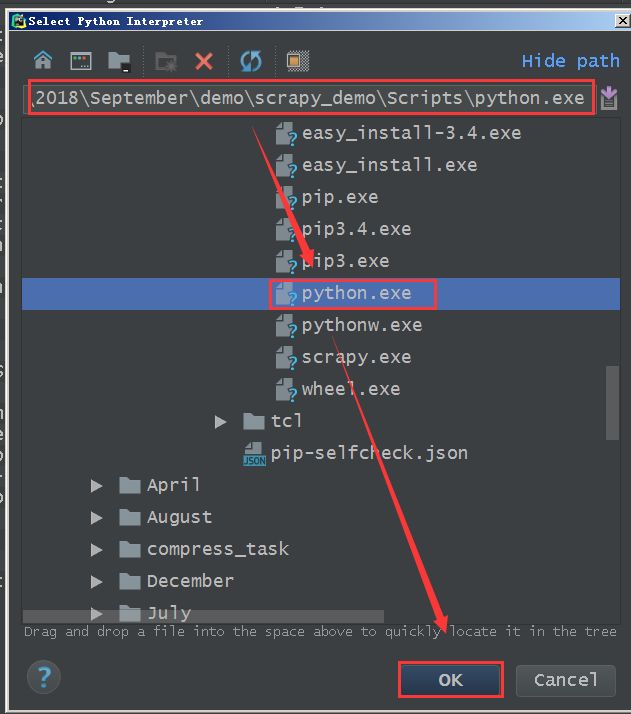Toggle show hidden files and directories
Image resolution: width=631 pixels, height=714 pixels.
pyautogui.click(x=298, y=61)
